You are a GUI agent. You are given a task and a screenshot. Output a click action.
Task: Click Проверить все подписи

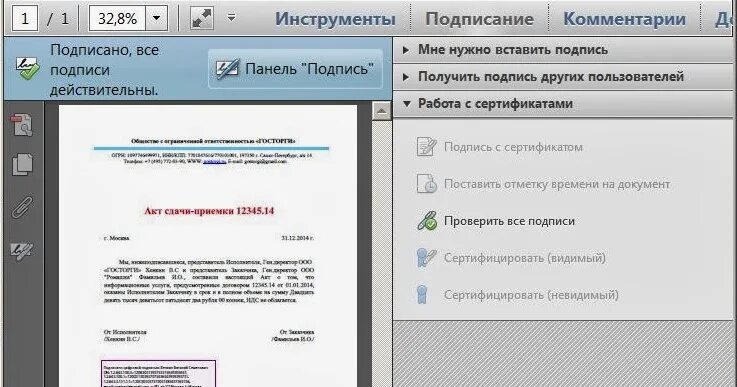pyautogui.click(x=510, y=221)
